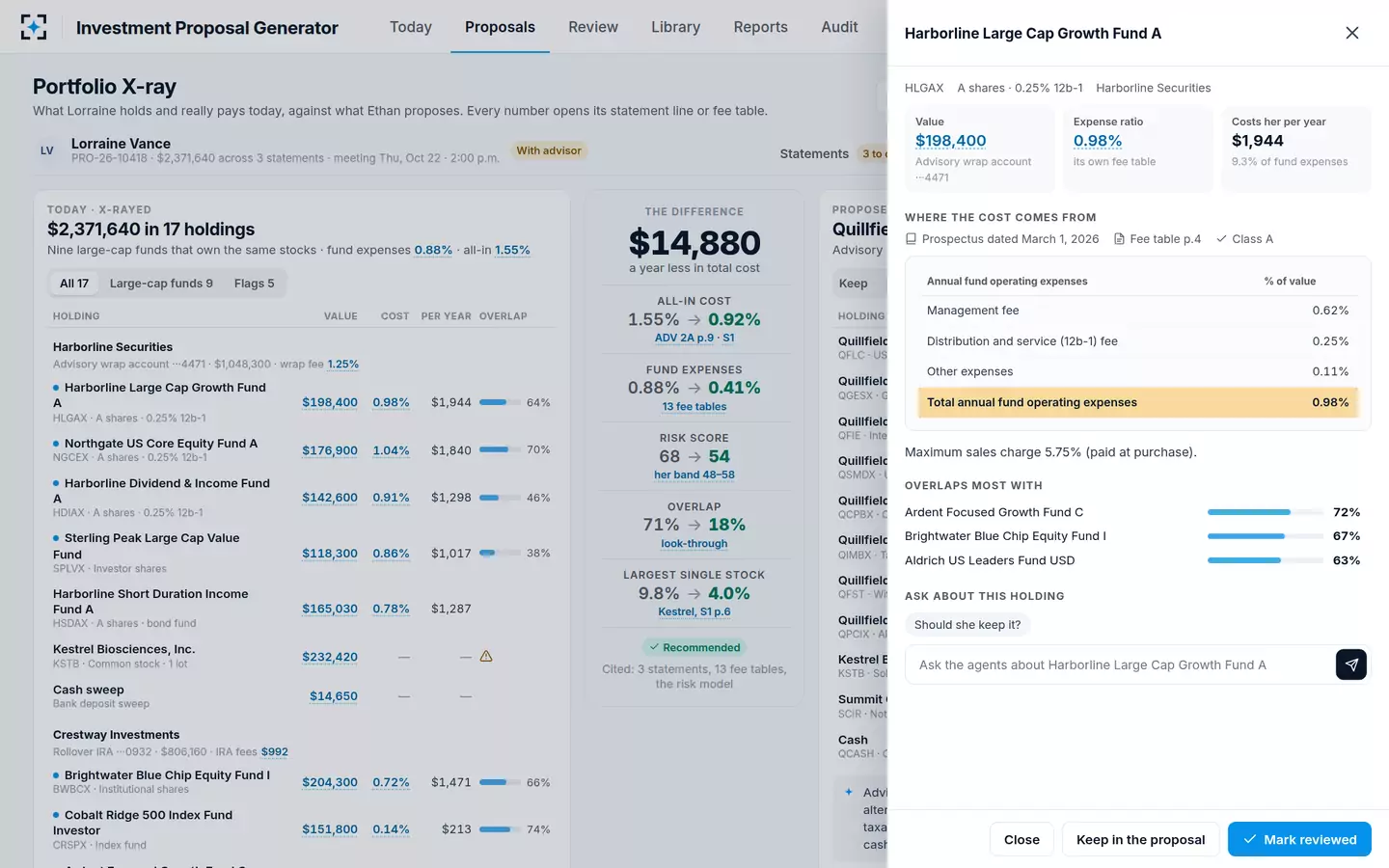Screen dimensions: 1389x868
Task: Open fund expenses 0.88% link in summary
Action: pyautogui.click(x=433, y=251)
